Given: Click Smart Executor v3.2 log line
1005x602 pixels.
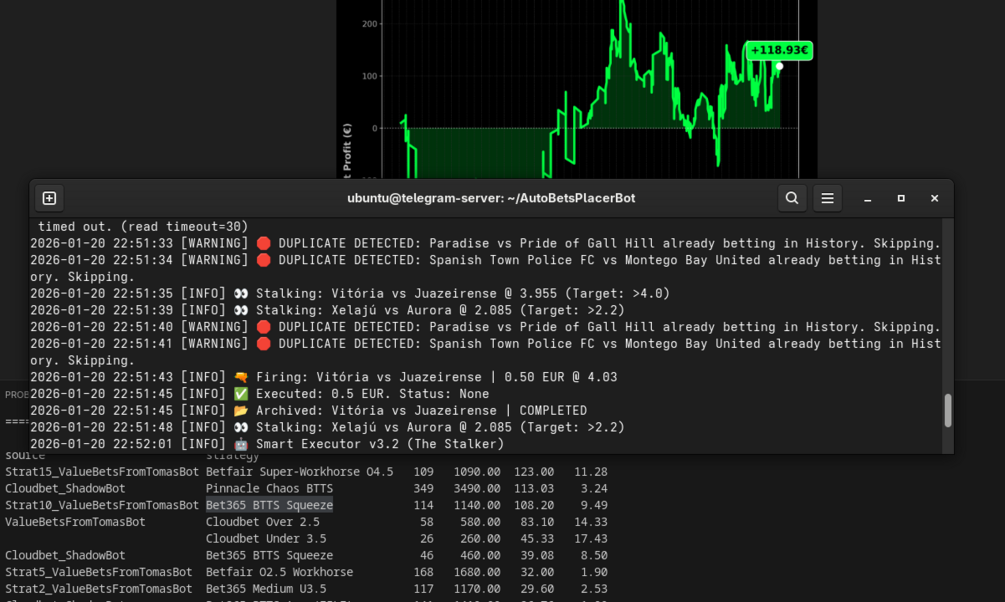Looking at the screenshot, I should tap(267, 444).
